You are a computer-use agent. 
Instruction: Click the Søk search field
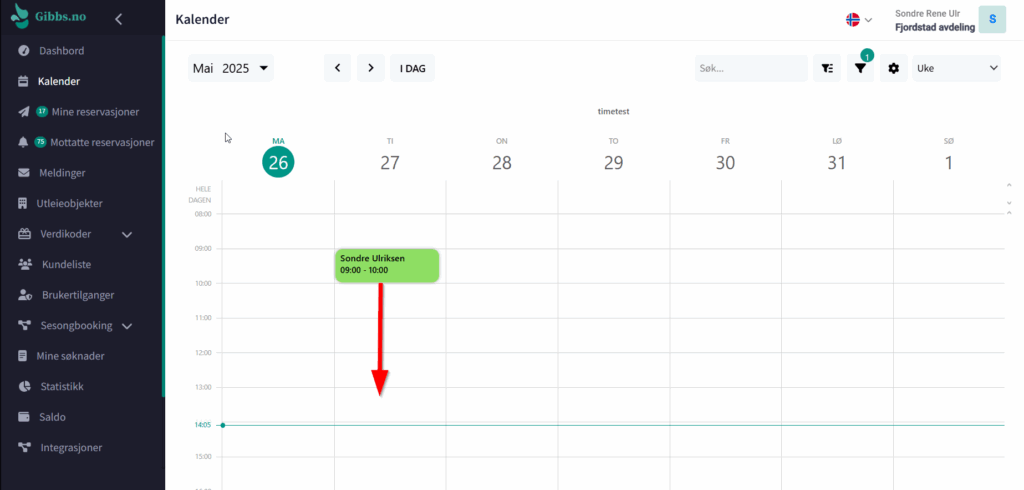(x=751, y=68)
